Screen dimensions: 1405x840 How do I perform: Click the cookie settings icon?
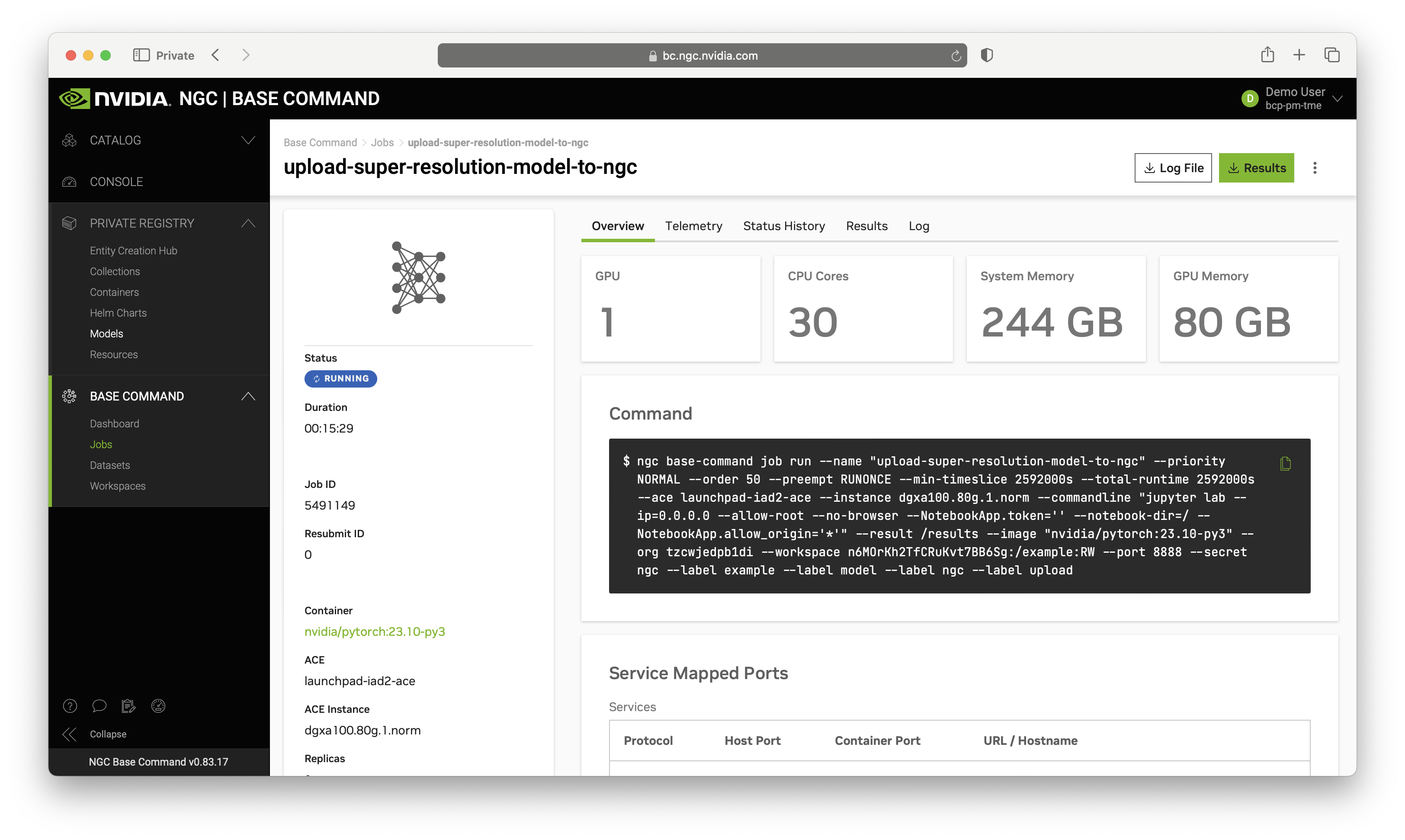coord(158,706)
